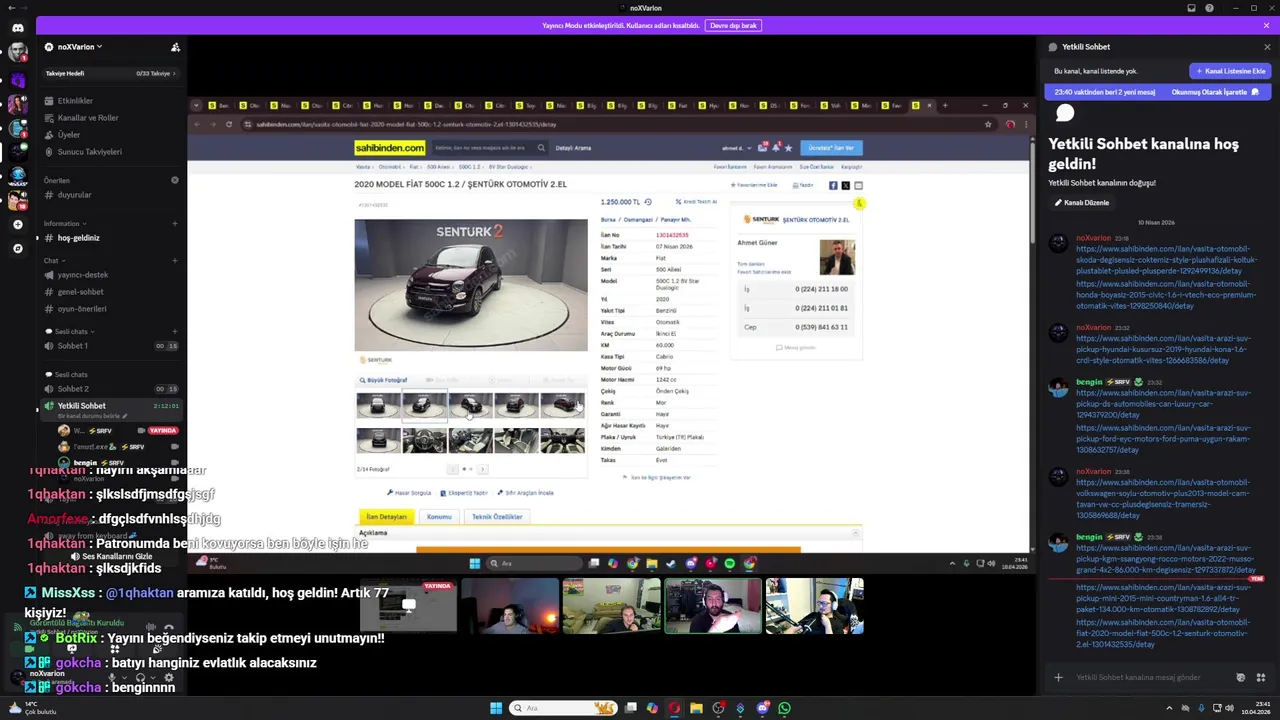This screenshot has height=720, width=1280.
Task: Open the fiat-2020-model-500c link in chat
Action: click(x=1163, y=633)
